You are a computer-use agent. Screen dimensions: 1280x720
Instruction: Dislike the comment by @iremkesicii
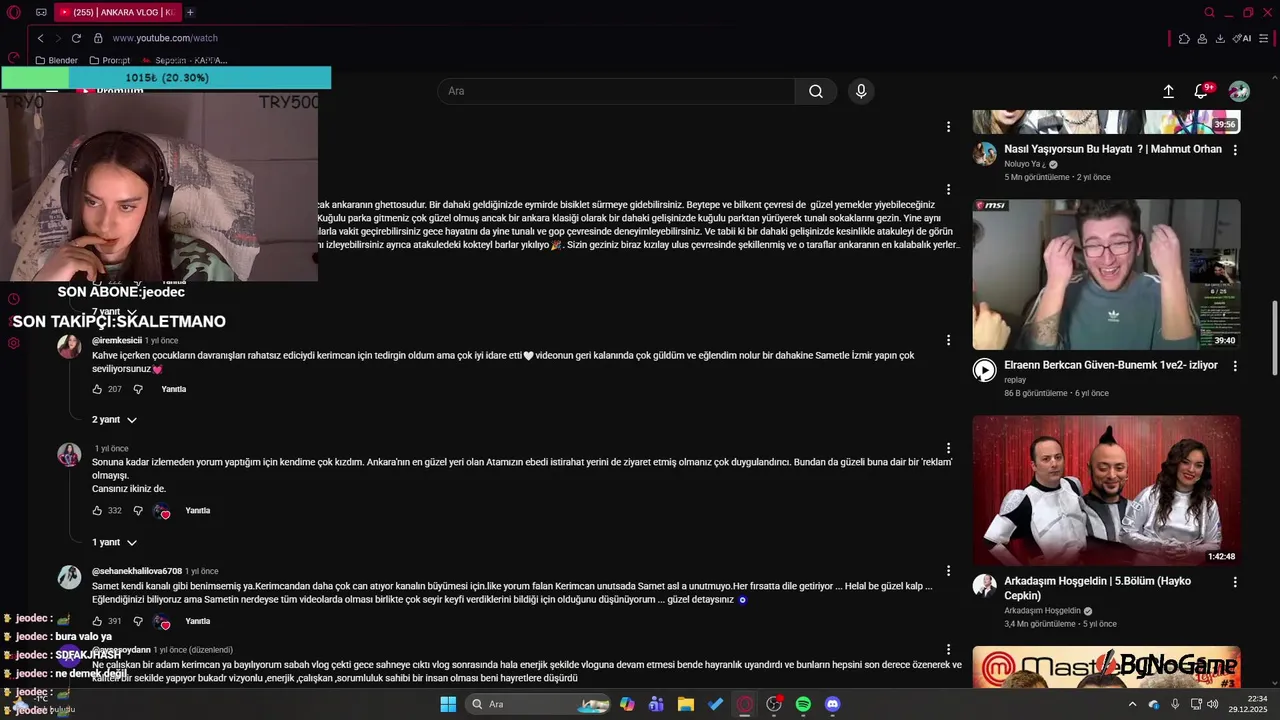coord(138,389)
